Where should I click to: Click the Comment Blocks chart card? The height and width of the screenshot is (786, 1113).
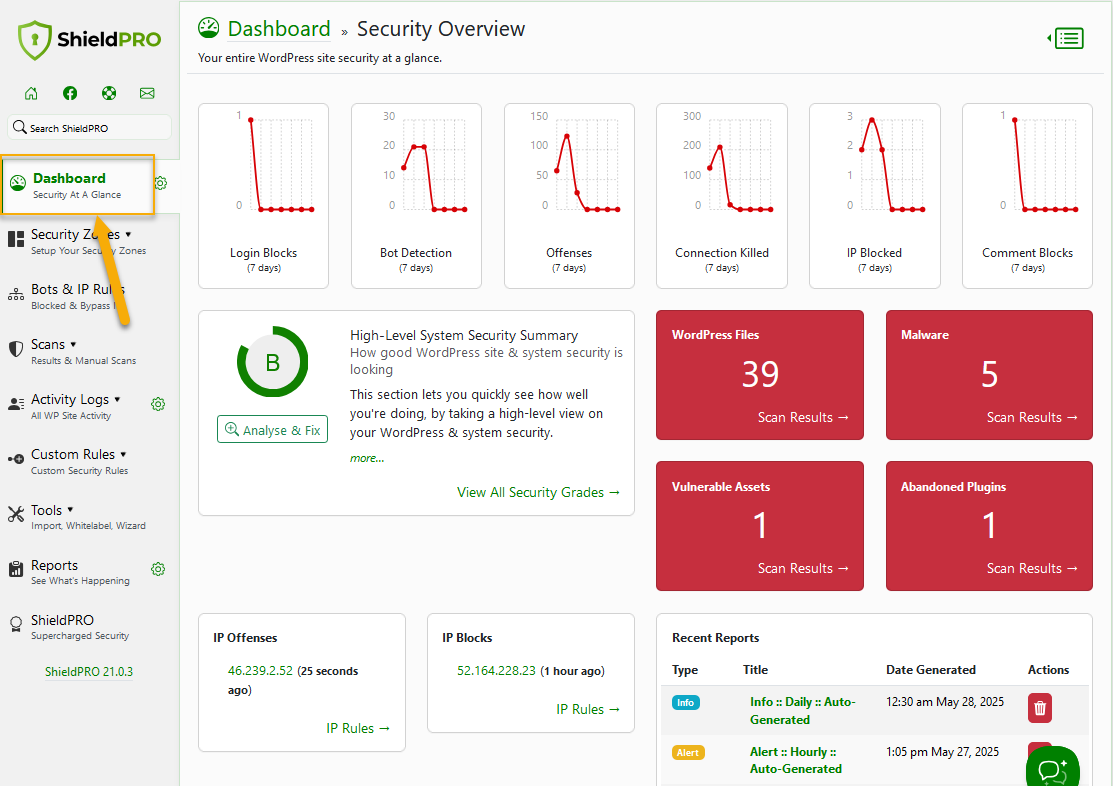pyautogui.click(x=1027, y=196)
